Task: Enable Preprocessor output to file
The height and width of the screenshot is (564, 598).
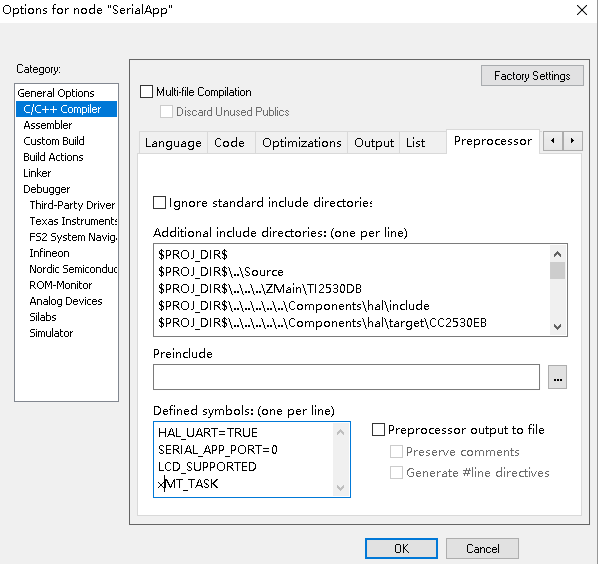Action: [378, 430]
